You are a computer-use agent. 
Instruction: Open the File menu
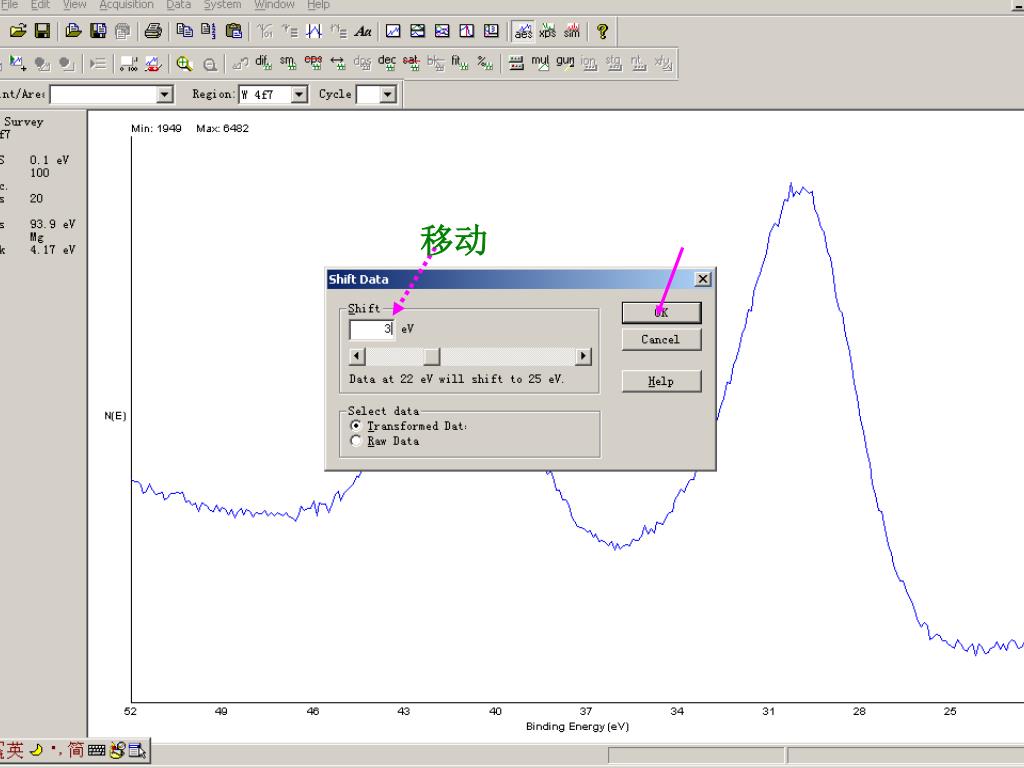coord(10,5)
